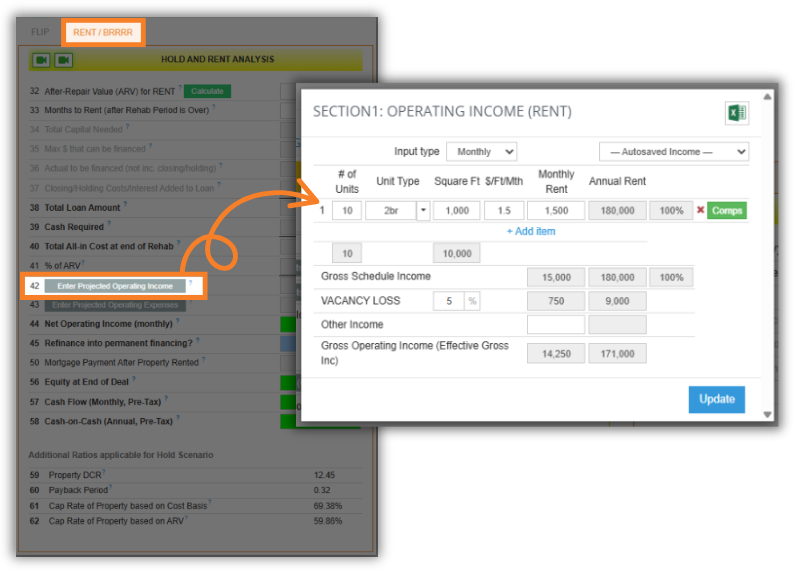The height and width of the screenshot is (572, 794).
Task: Click the first video camera icon
Action: 41,60
